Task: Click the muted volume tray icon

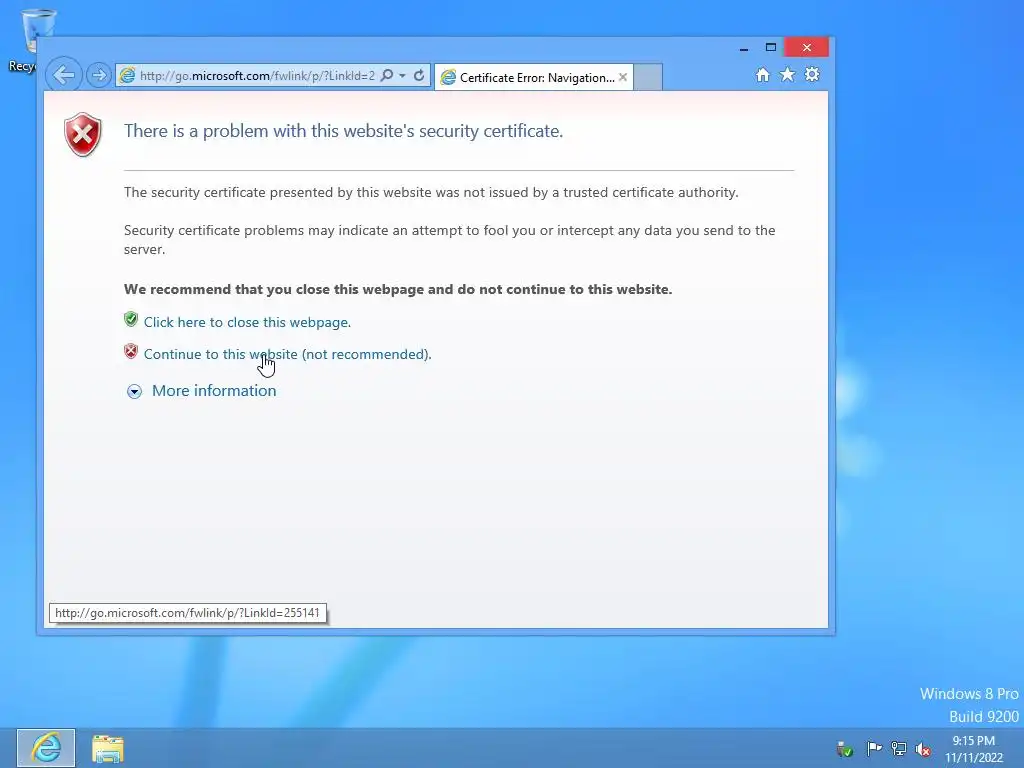Action: [923, 748]
